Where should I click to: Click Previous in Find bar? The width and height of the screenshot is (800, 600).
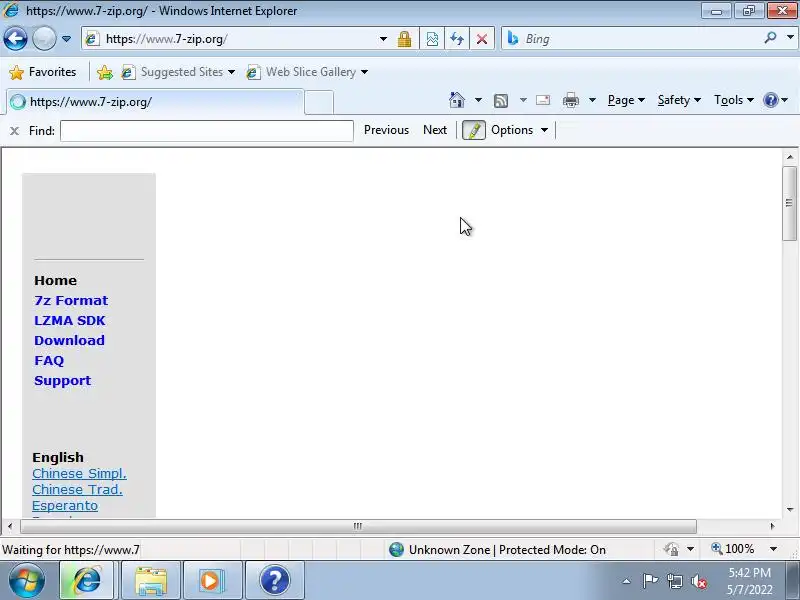(x=386, y=130)
